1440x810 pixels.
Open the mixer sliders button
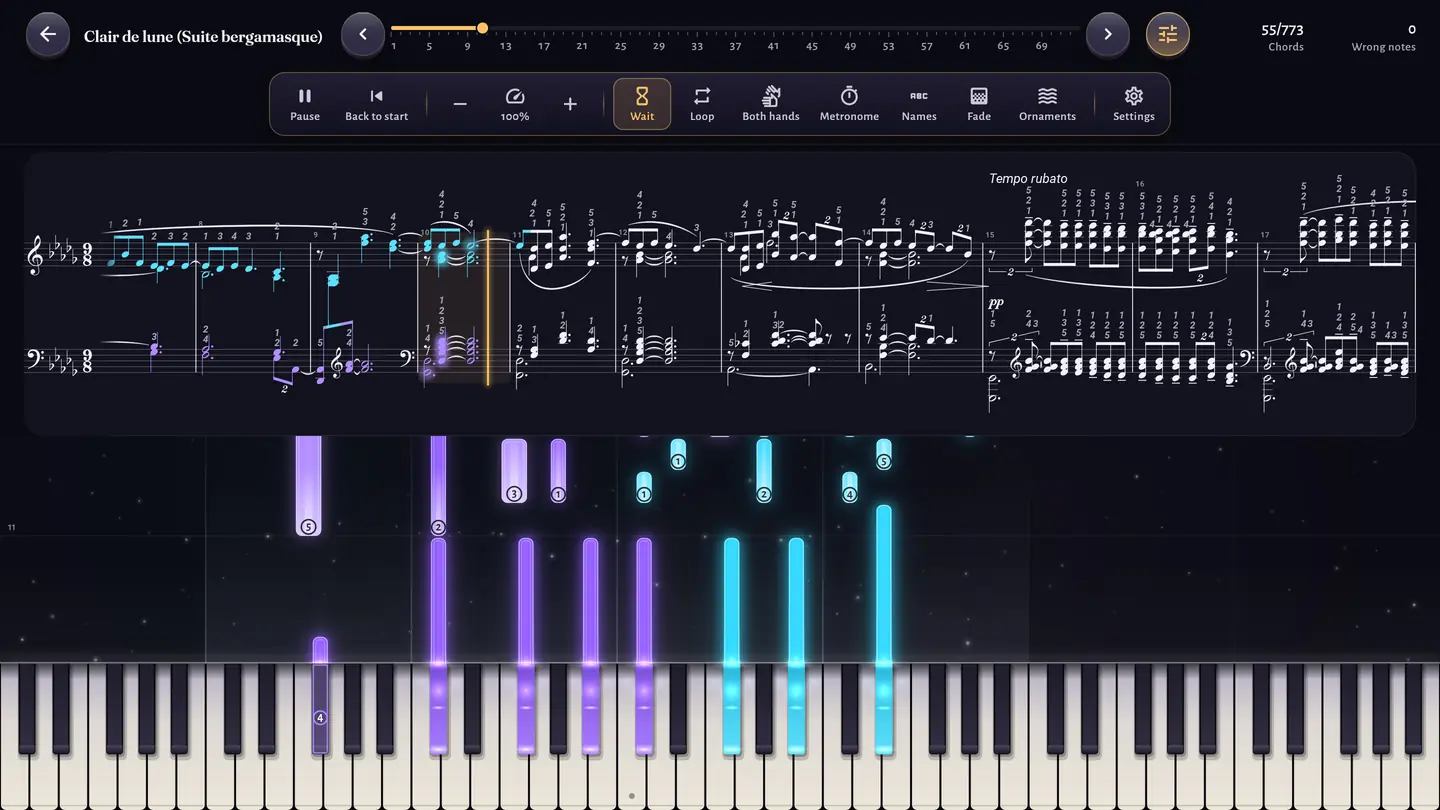click(x=1168, y=35)
